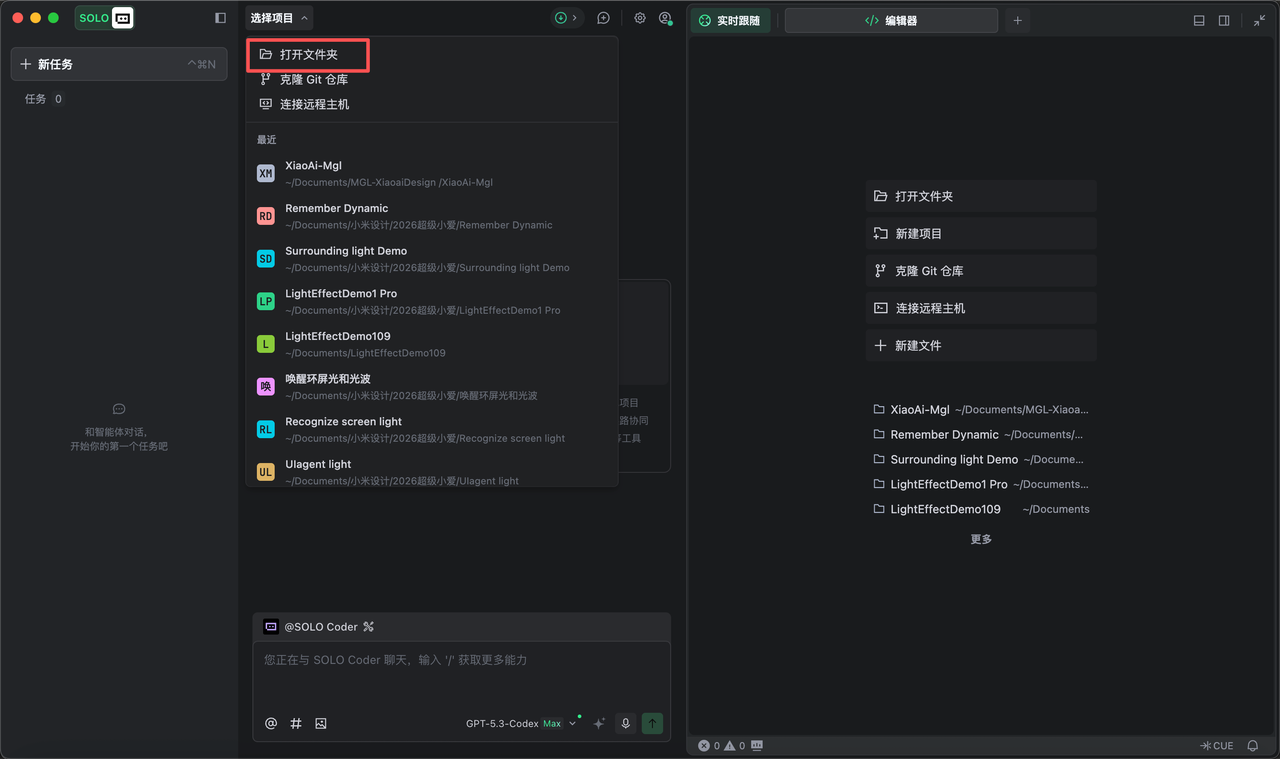1280x759 pixels.
Task: Click 新建项目 in the editor panel
Action: pyautogui.click(x=981, y=233)
